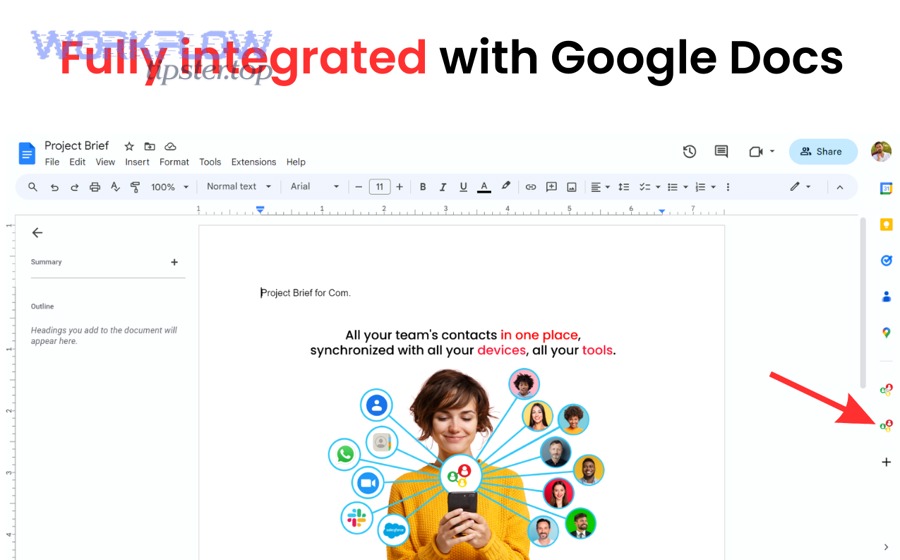Open the highlight color pen
Image resolution: width=900 pixels, height=560 pixels.
[505, 186]
